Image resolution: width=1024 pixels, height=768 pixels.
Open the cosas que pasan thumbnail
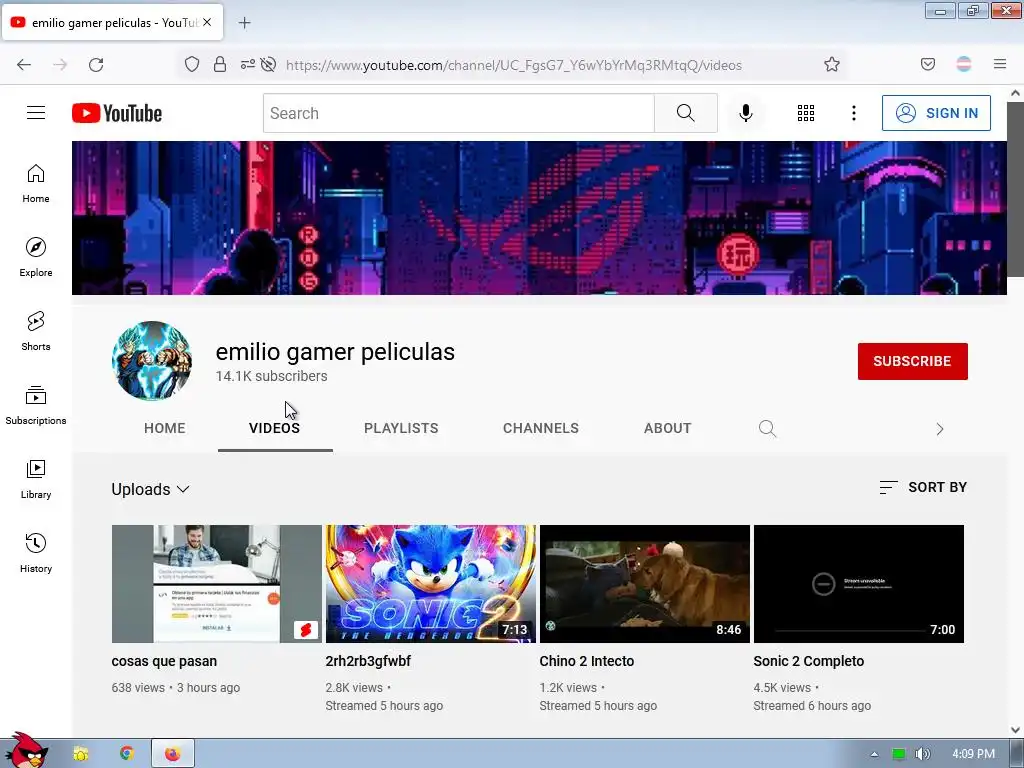[217, 584]
